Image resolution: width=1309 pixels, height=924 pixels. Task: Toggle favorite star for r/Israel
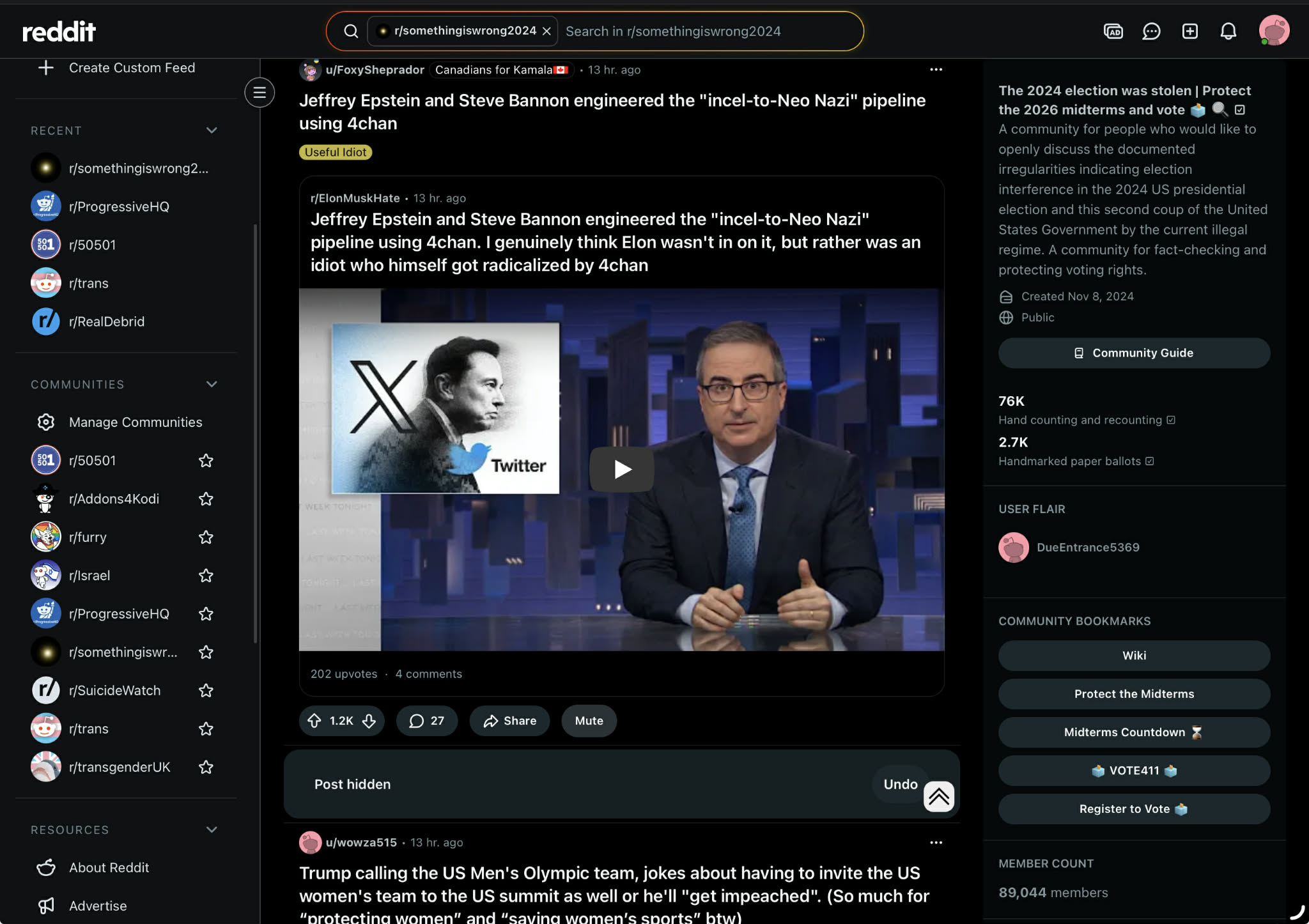click(x=206, y=576)
